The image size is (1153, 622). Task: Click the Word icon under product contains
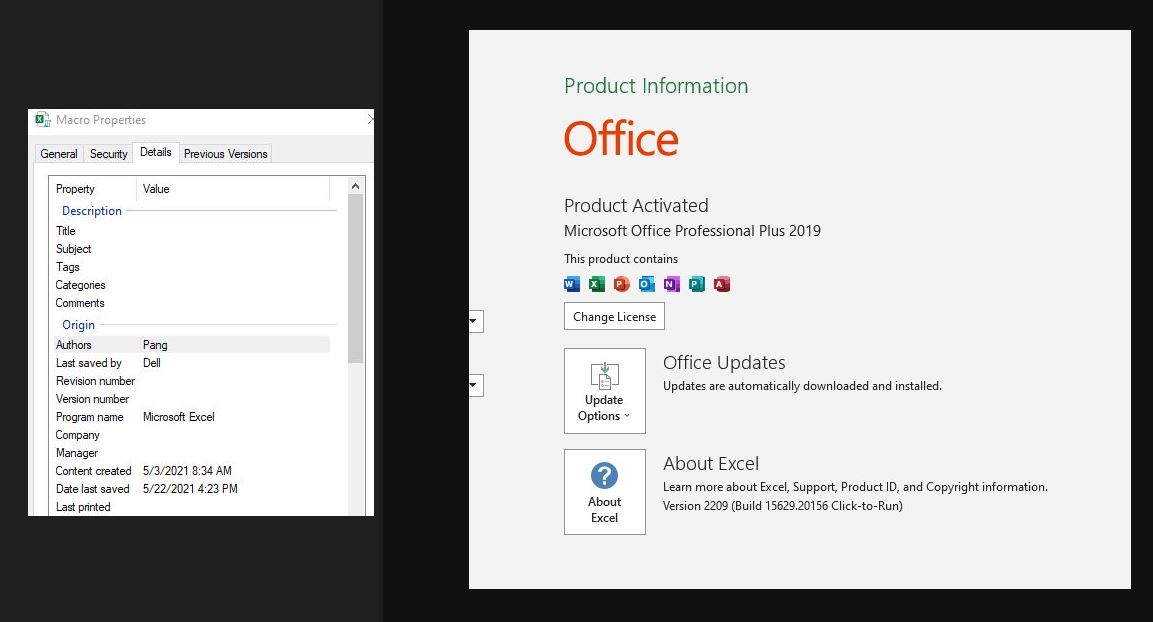pyautogui.click(x=572, y=284)
